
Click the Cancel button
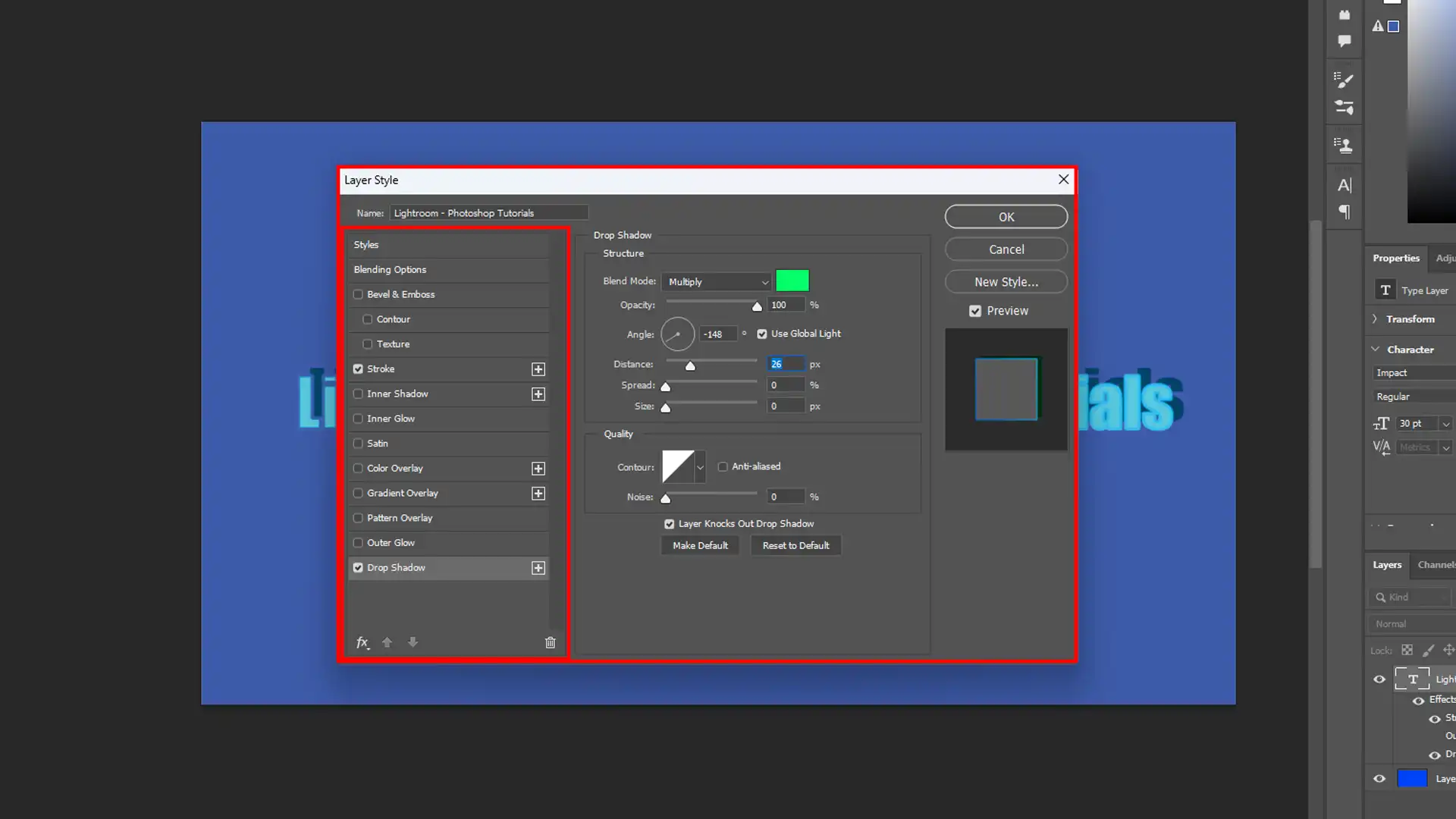click(x=1006, y=249)
